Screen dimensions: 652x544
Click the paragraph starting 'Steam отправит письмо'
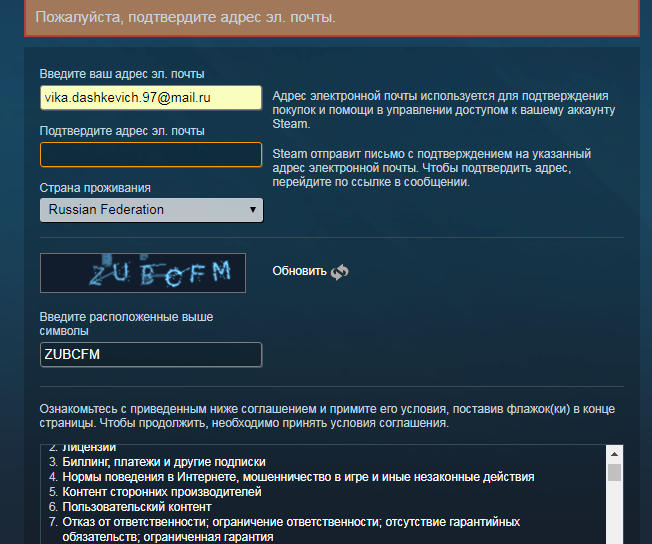tap(432, 168)
